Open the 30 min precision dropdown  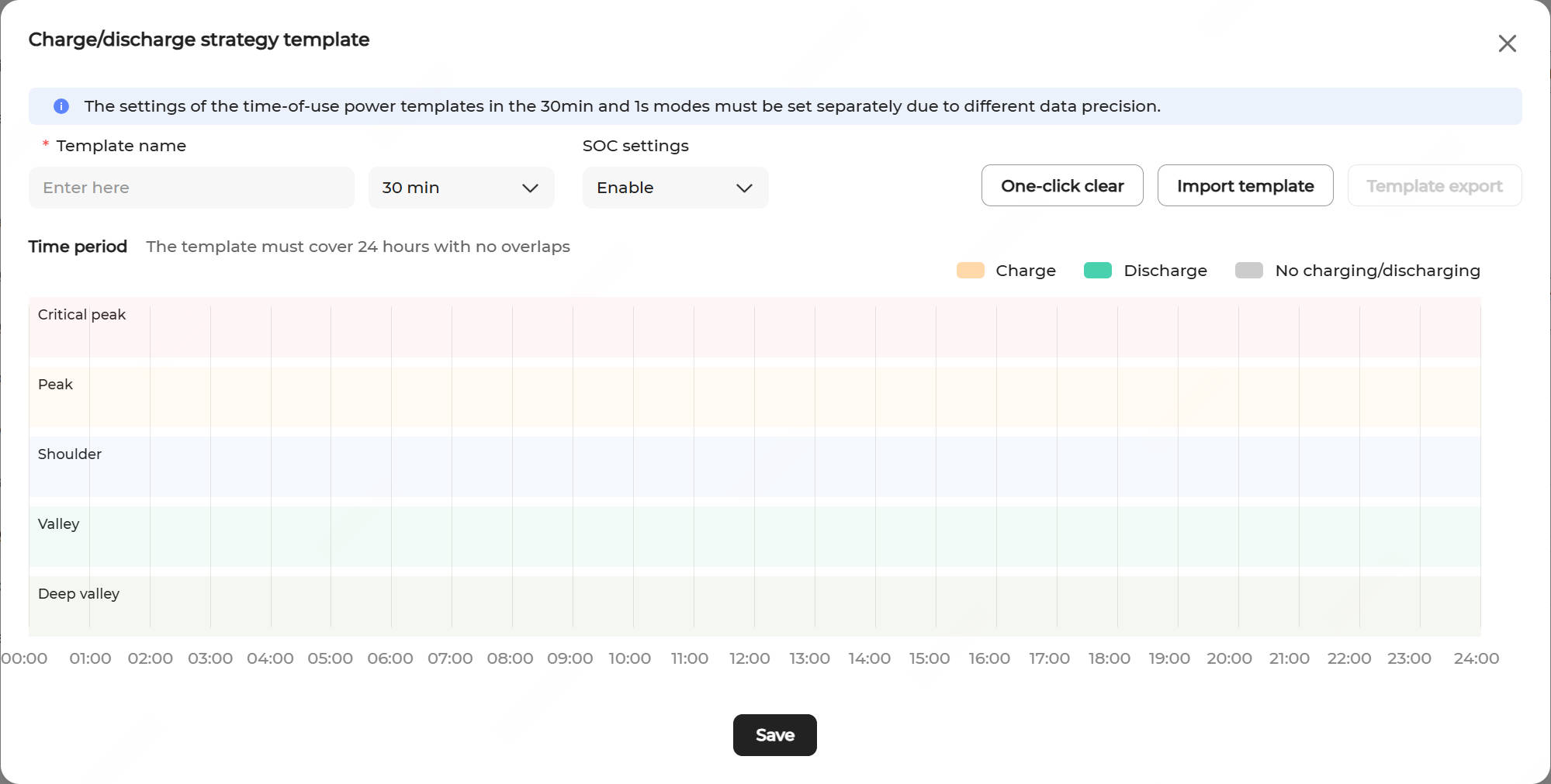click(x=460, y=188)
